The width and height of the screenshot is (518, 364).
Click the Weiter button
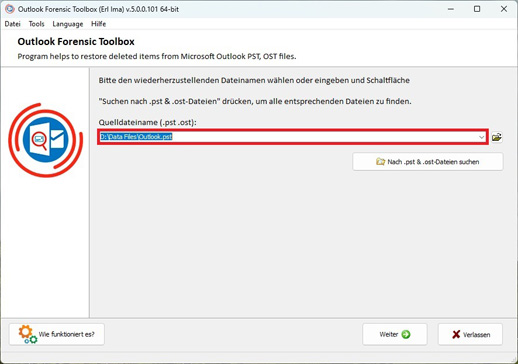coord(395,334)
